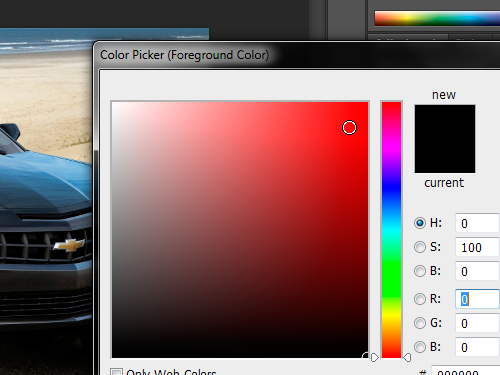The image size is (500, 375).
Task: Select the G green radio button
Action: pyautogui.click(x=420, y=323)
